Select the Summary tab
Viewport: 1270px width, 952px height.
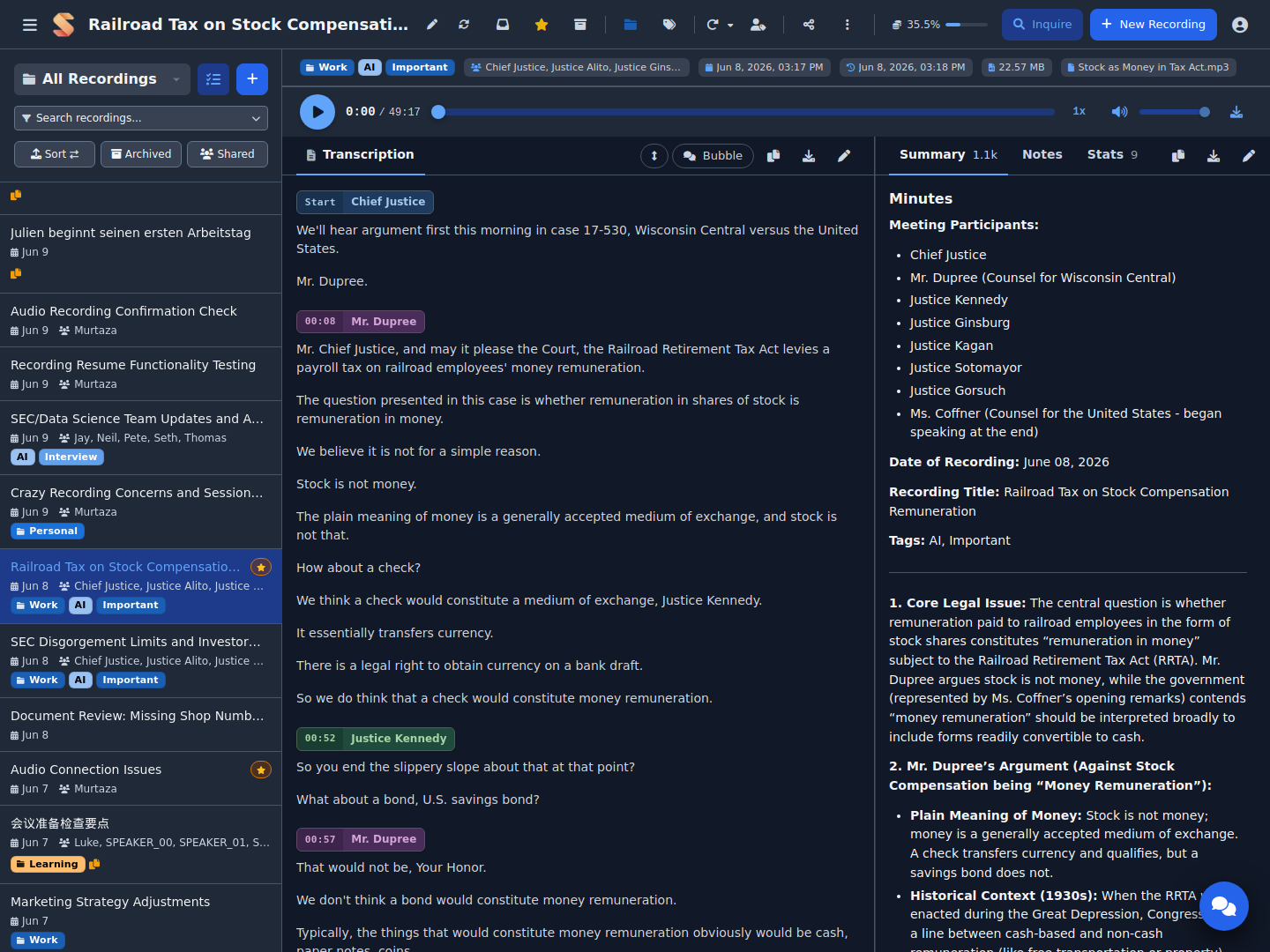tap(948, 155)
